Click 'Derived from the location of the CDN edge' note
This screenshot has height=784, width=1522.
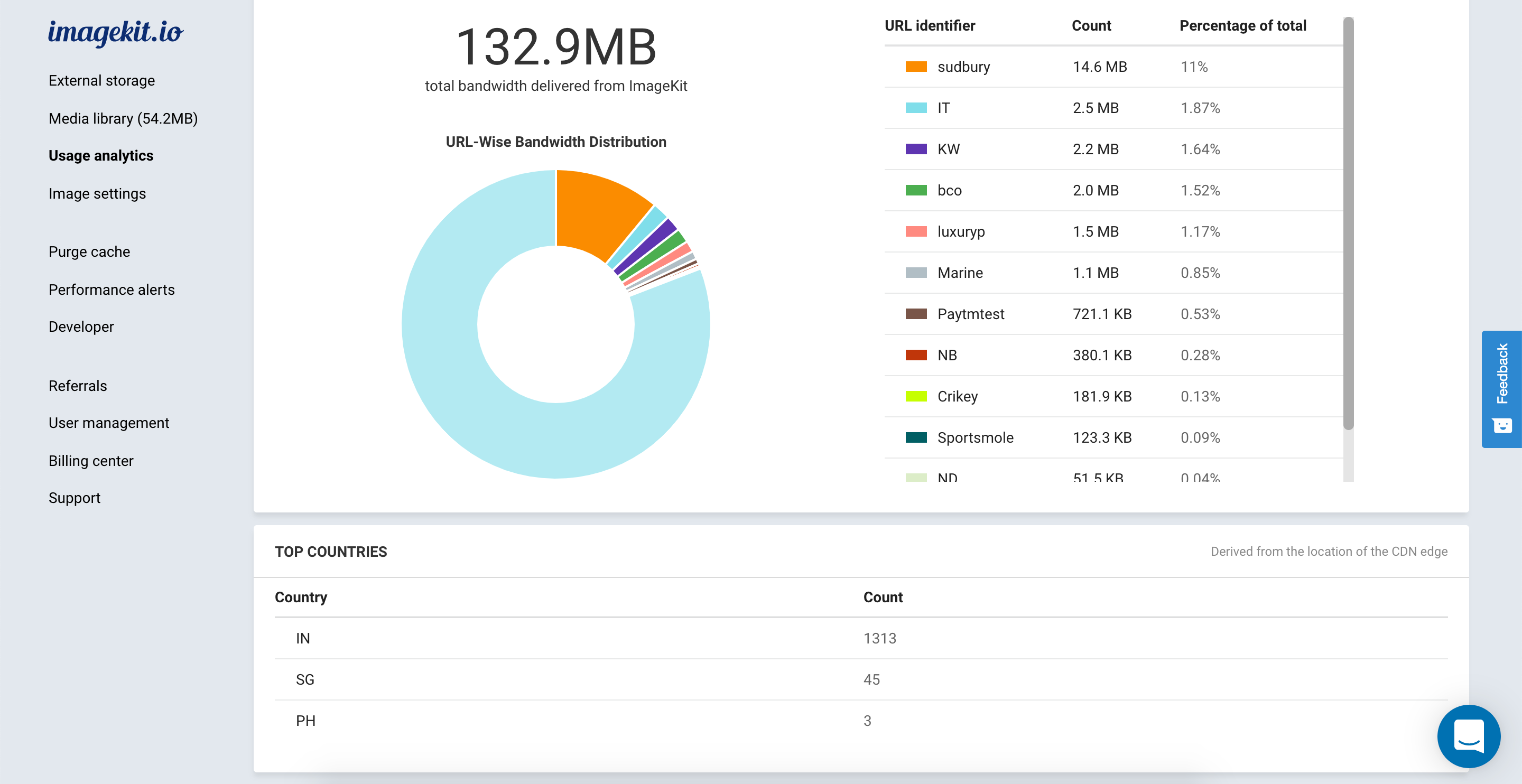tap(1329, 551)
